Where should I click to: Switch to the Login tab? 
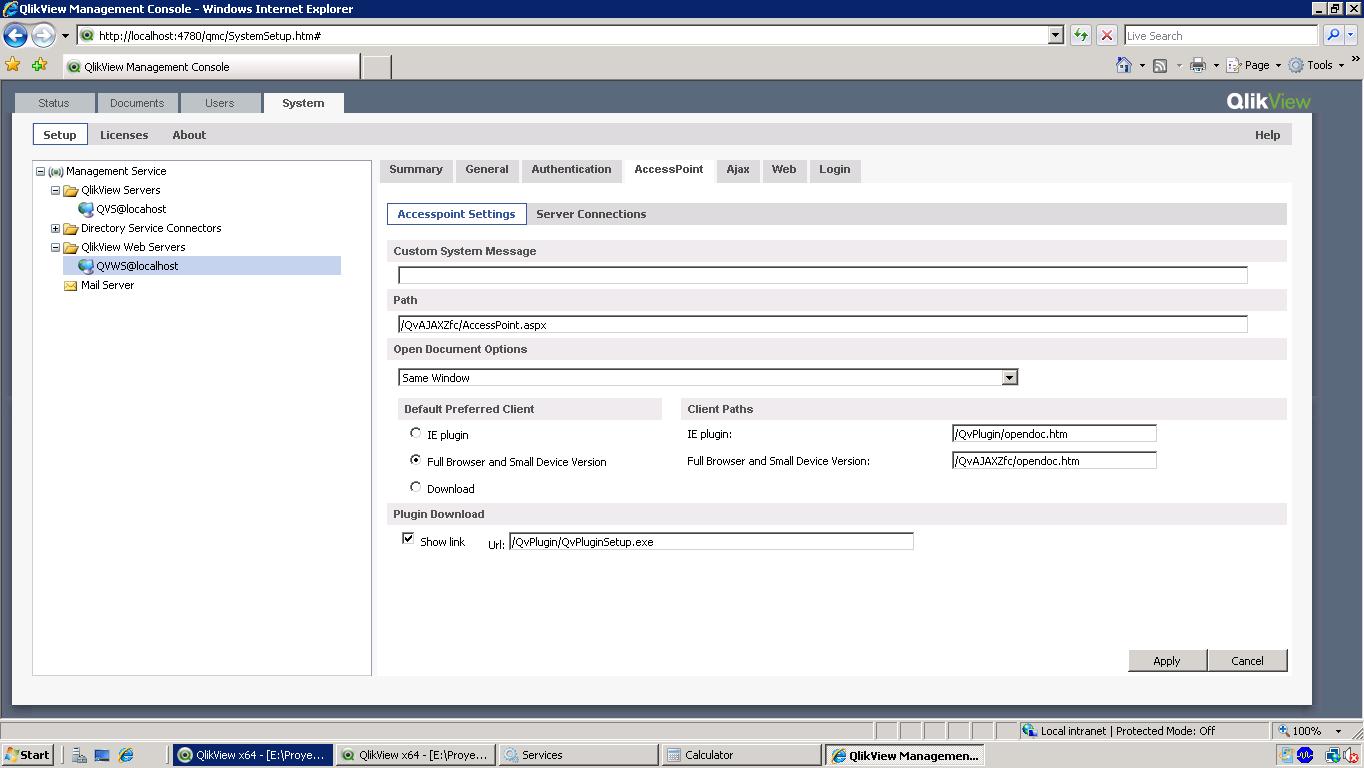pyautogui.click(x=835, y=169)
